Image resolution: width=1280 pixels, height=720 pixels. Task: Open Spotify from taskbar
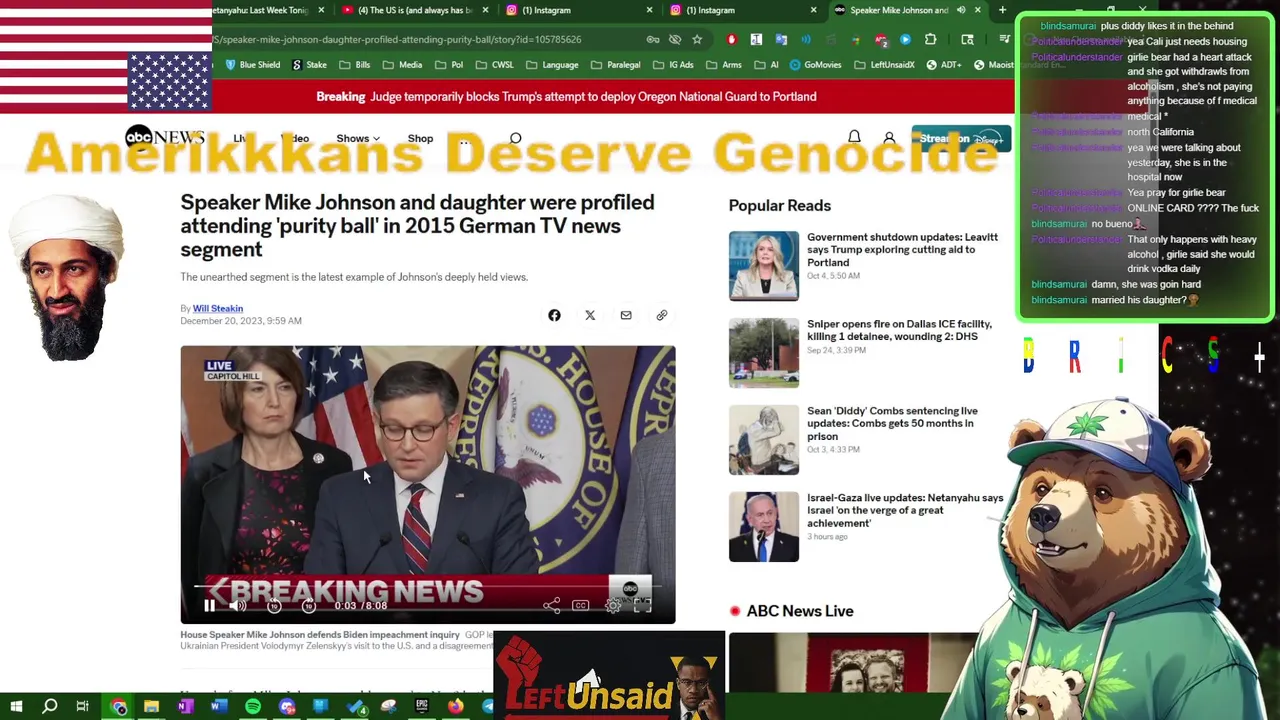click(x=253, y=707)
